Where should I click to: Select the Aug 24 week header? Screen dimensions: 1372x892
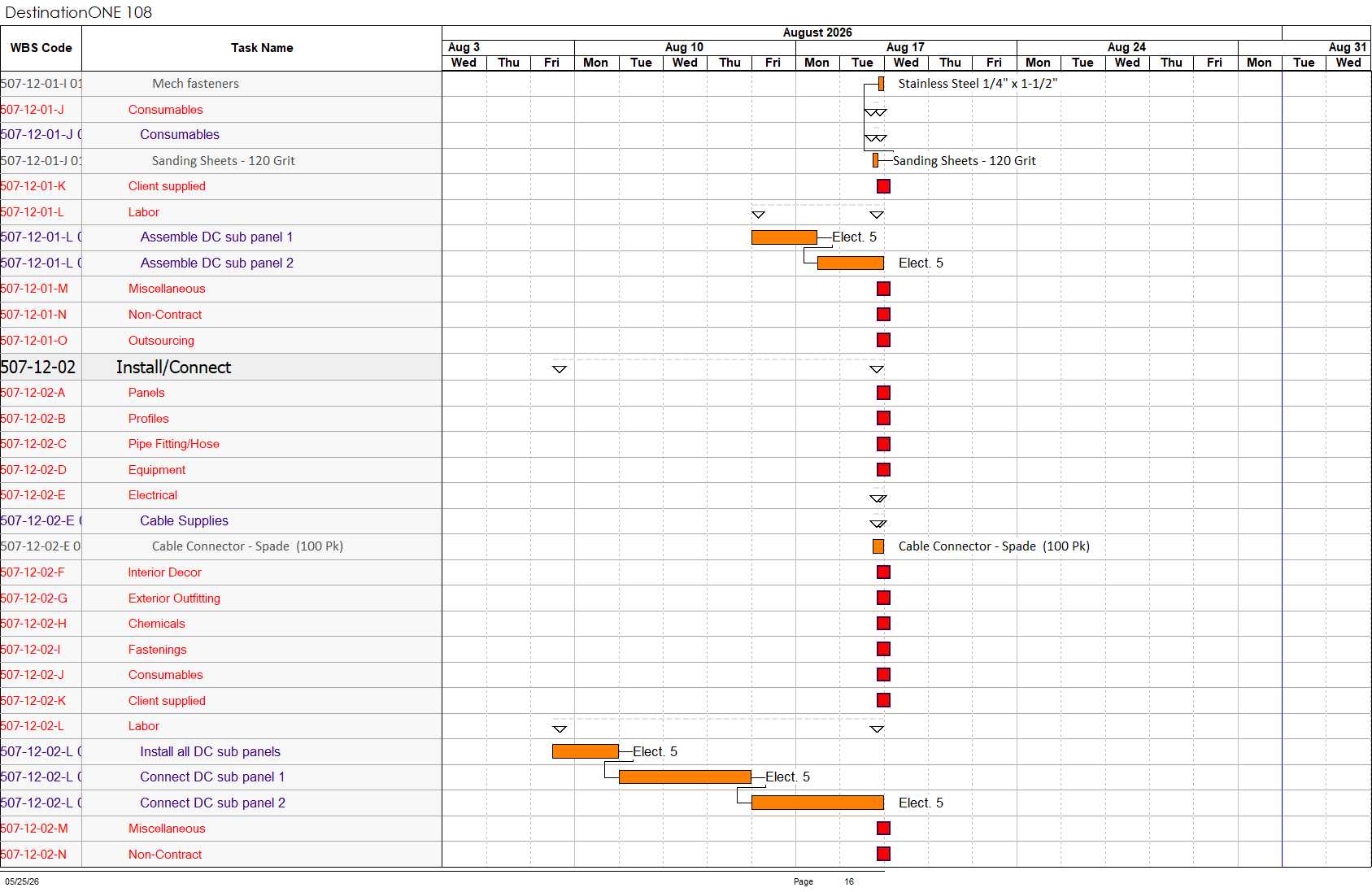(x=1127, y=47)
